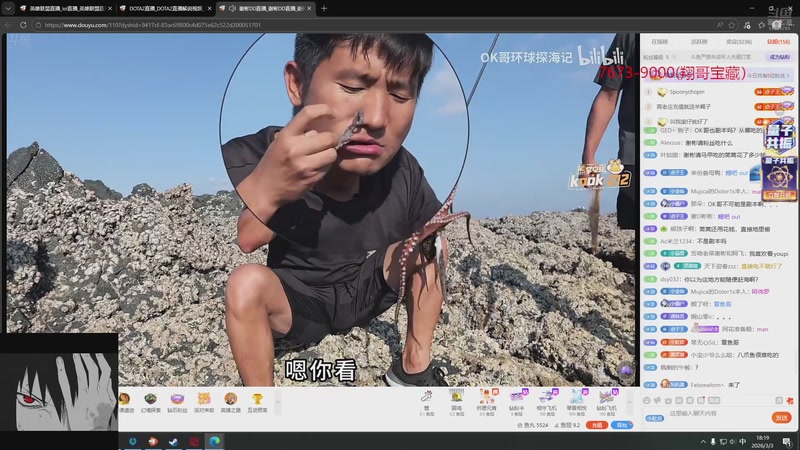The height and width of the screenshot is (450, 800).
Task: Bookmark this page with star icon
Action: (x=732, y=24)
